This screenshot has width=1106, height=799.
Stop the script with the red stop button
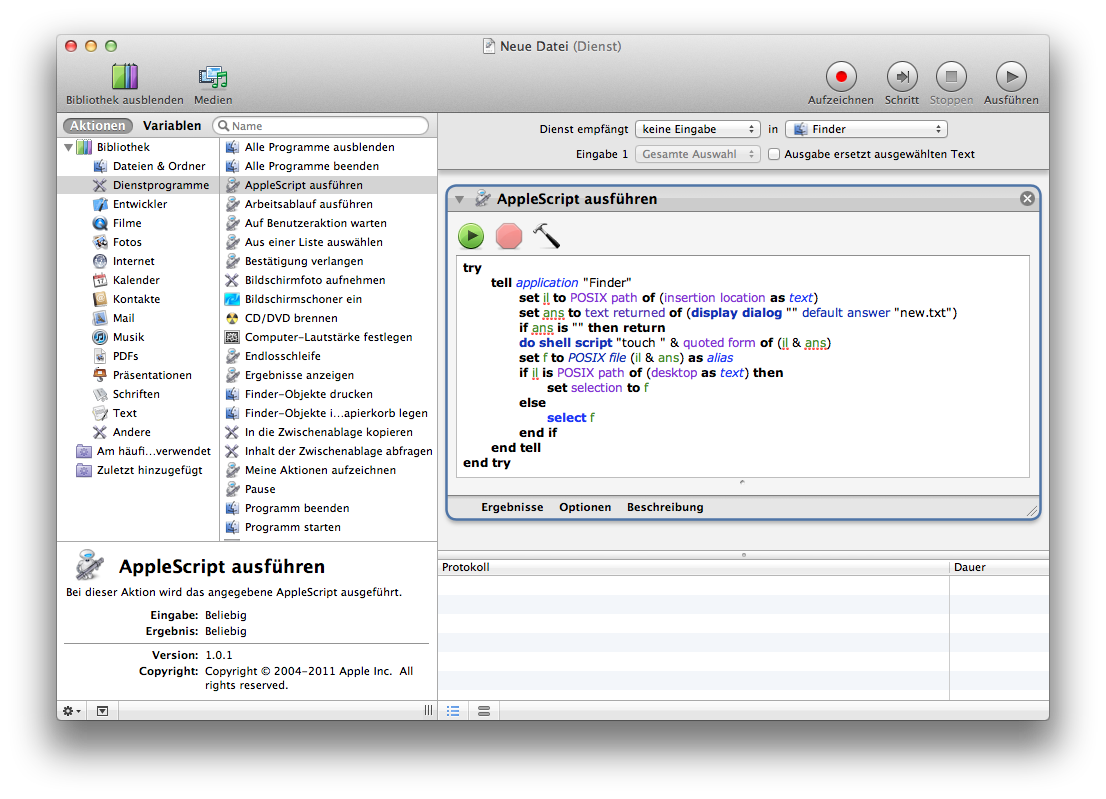pyautogui.click(x=509, y=236)
